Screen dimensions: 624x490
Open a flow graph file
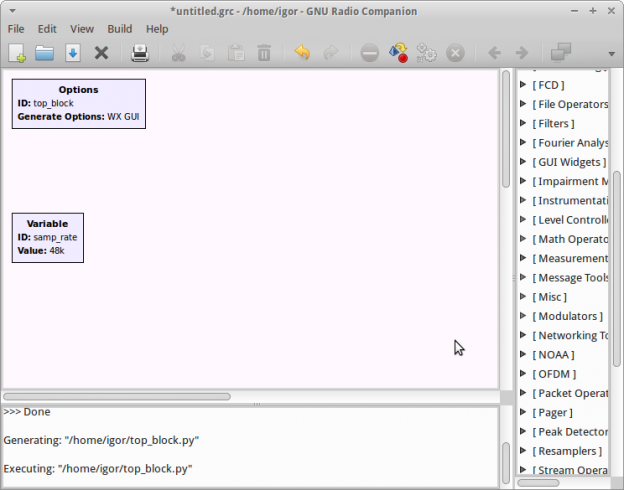click(45, 53)
